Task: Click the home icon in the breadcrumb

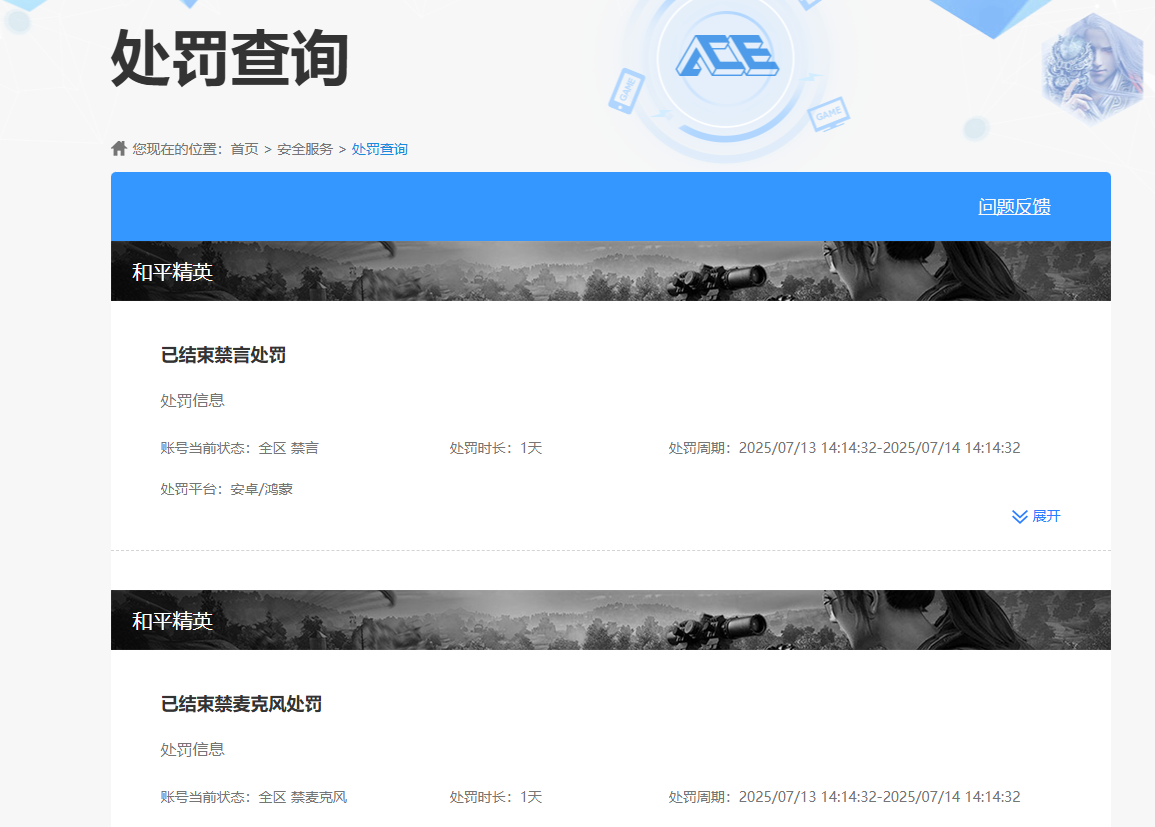Action: coord(119,149)
